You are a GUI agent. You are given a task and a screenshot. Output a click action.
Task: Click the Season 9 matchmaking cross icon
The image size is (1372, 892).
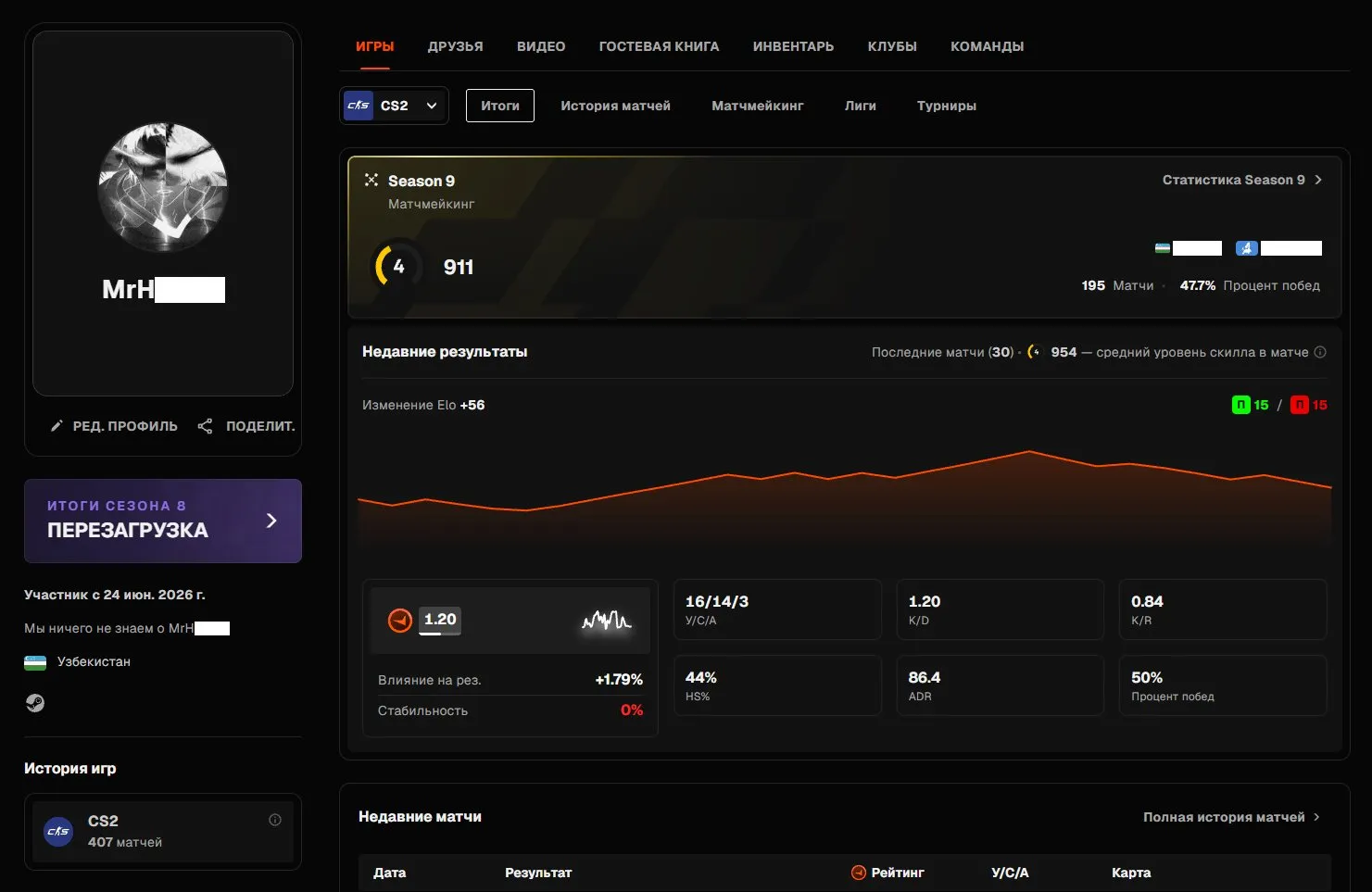371,180
